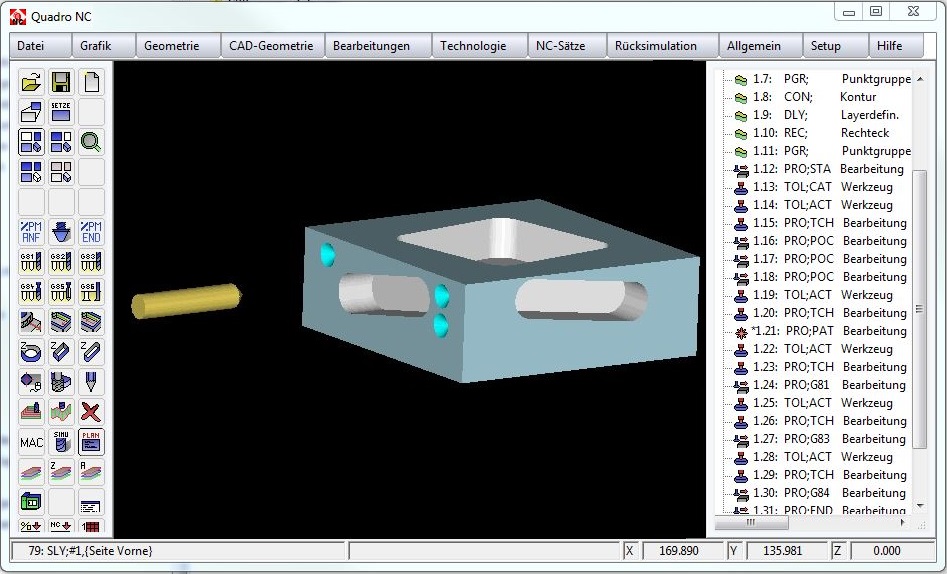This screenshot has height=574, width=947.
Task: Create a new document via blank page icon
Action: pos(91,82)
